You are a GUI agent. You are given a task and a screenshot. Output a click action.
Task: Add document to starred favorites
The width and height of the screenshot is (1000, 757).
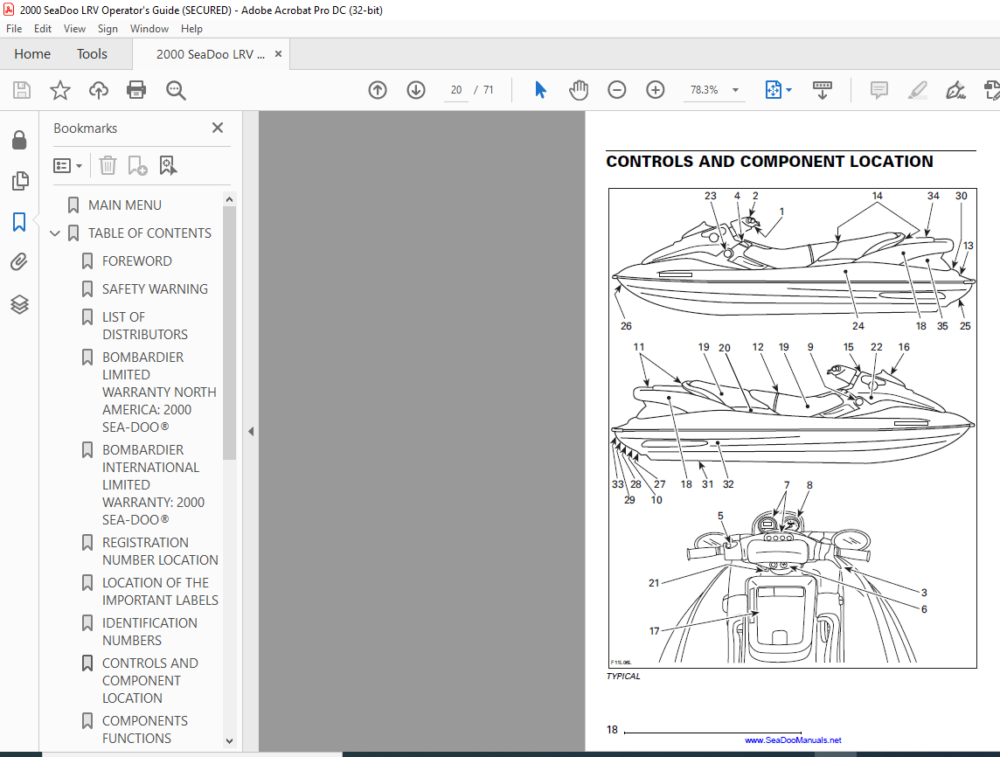point(60,90)
